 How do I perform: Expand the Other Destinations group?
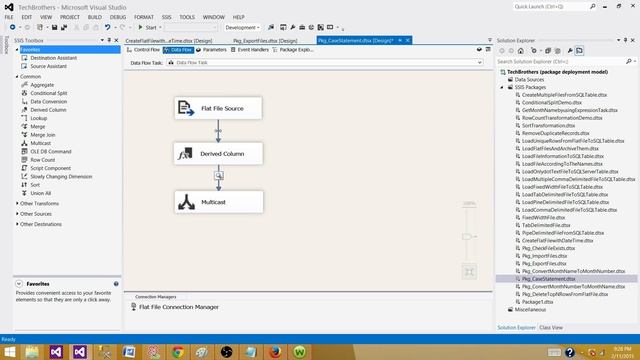[17, 224]
